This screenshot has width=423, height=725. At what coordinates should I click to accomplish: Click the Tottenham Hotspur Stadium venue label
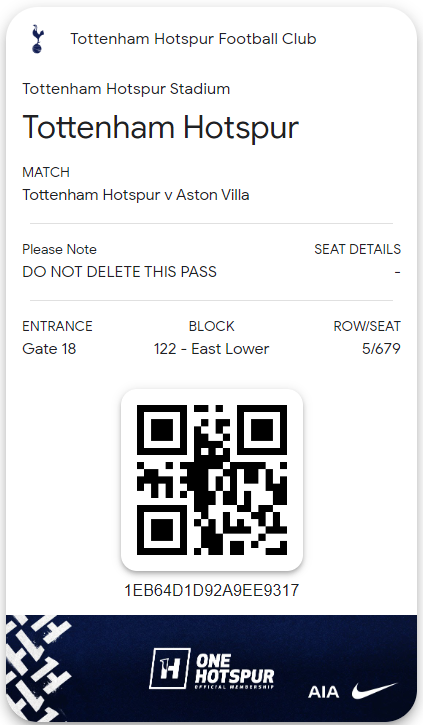tap(126, 89)
